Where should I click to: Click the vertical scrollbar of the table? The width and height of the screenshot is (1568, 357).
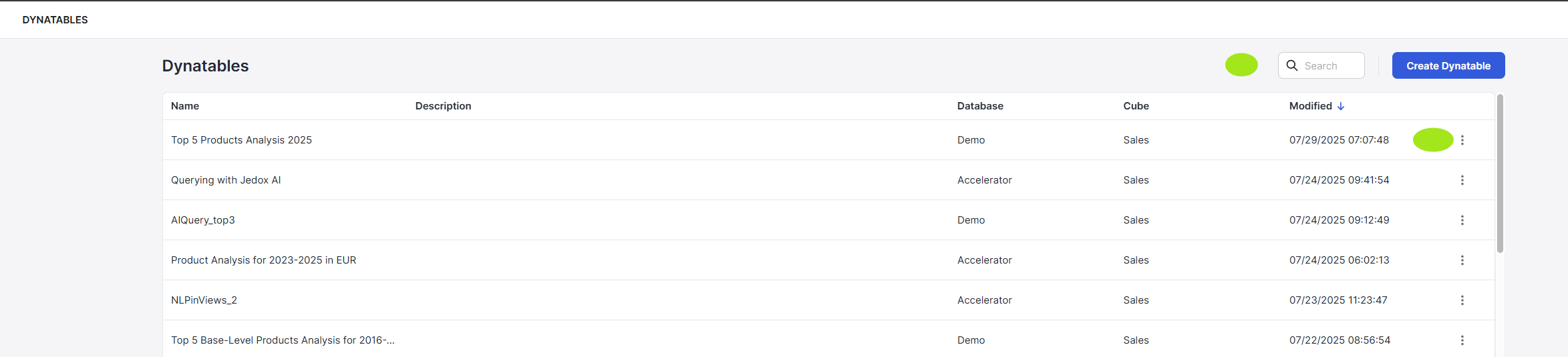coord(1500,173)
